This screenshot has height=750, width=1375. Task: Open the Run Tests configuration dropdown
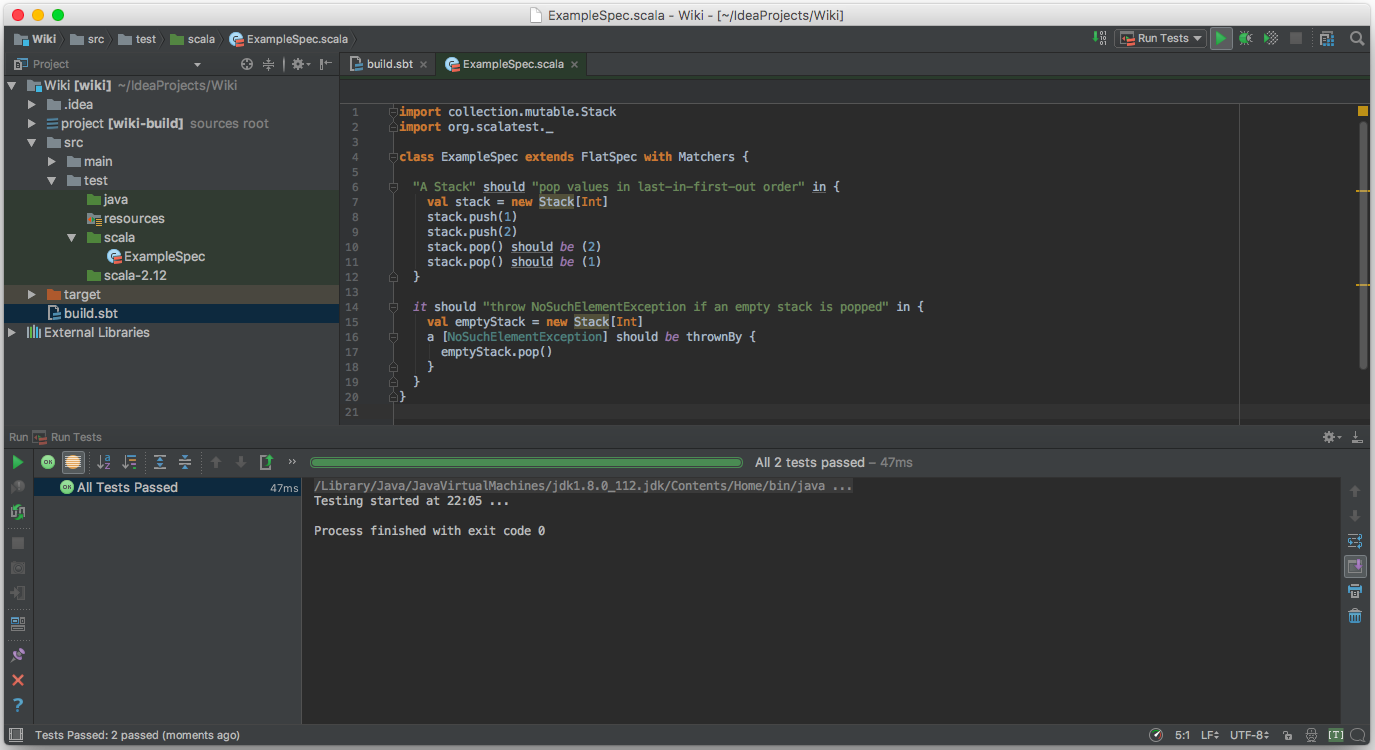coord(1161,38)
